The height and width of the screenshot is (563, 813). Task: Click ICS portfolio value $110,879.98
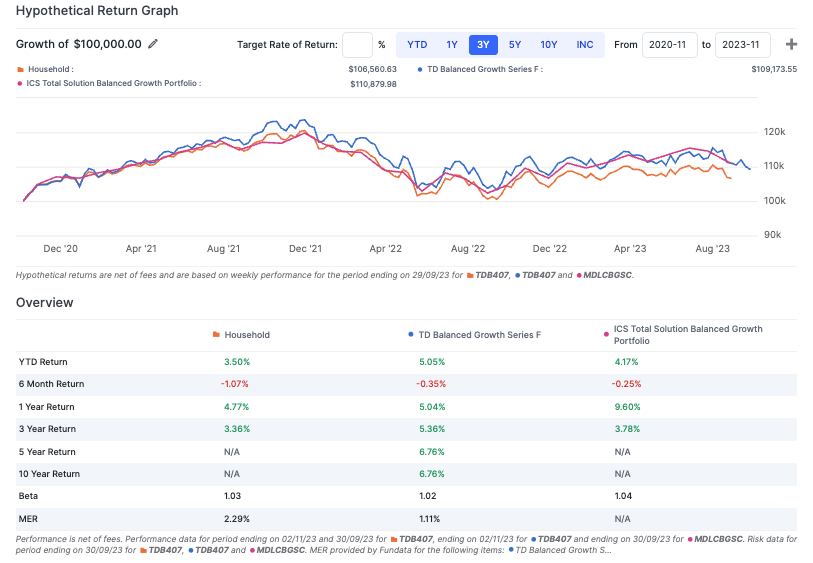373,84
